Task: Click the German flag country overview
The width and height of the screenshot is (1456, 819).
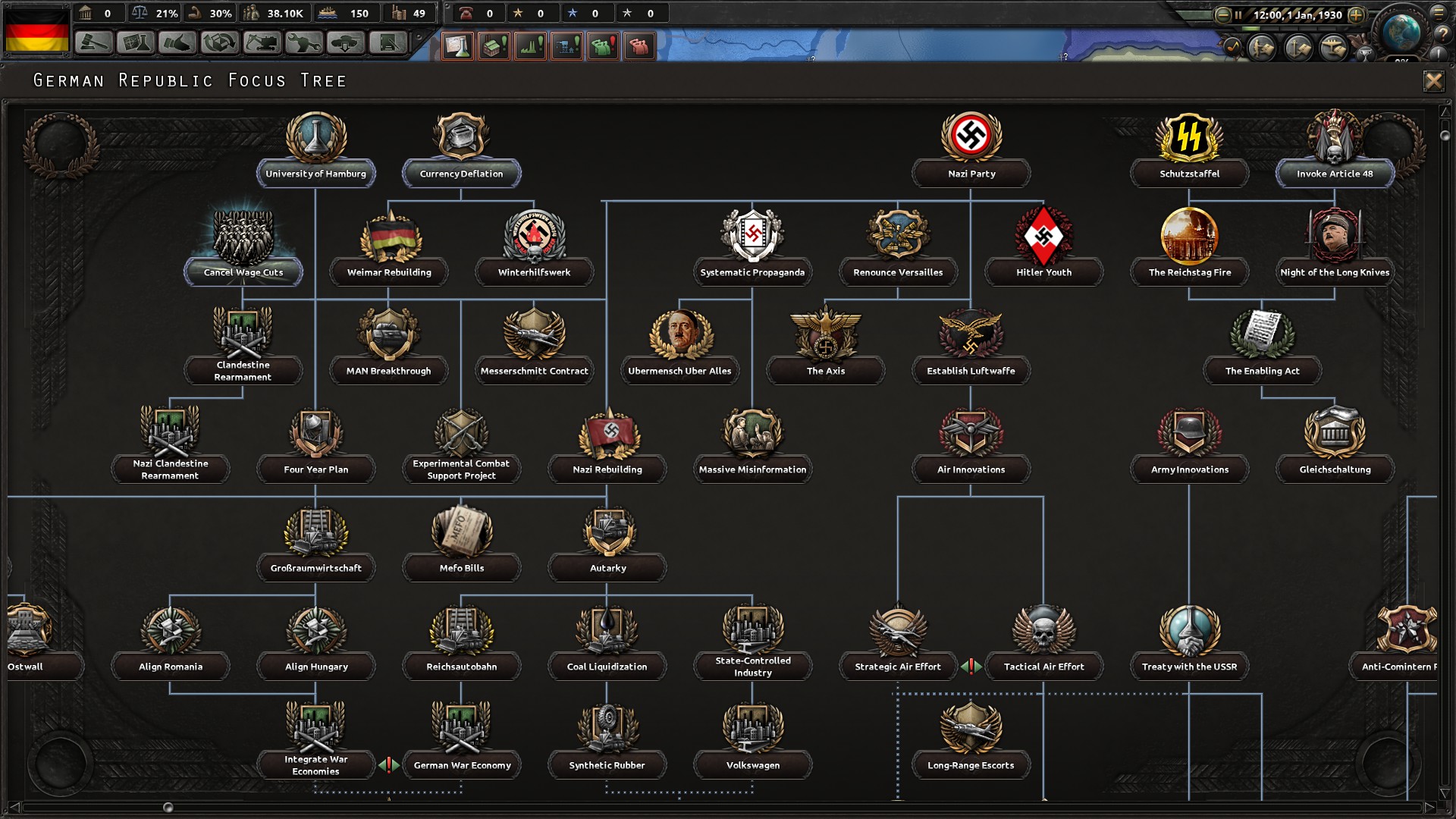Action: pos(36,30)
